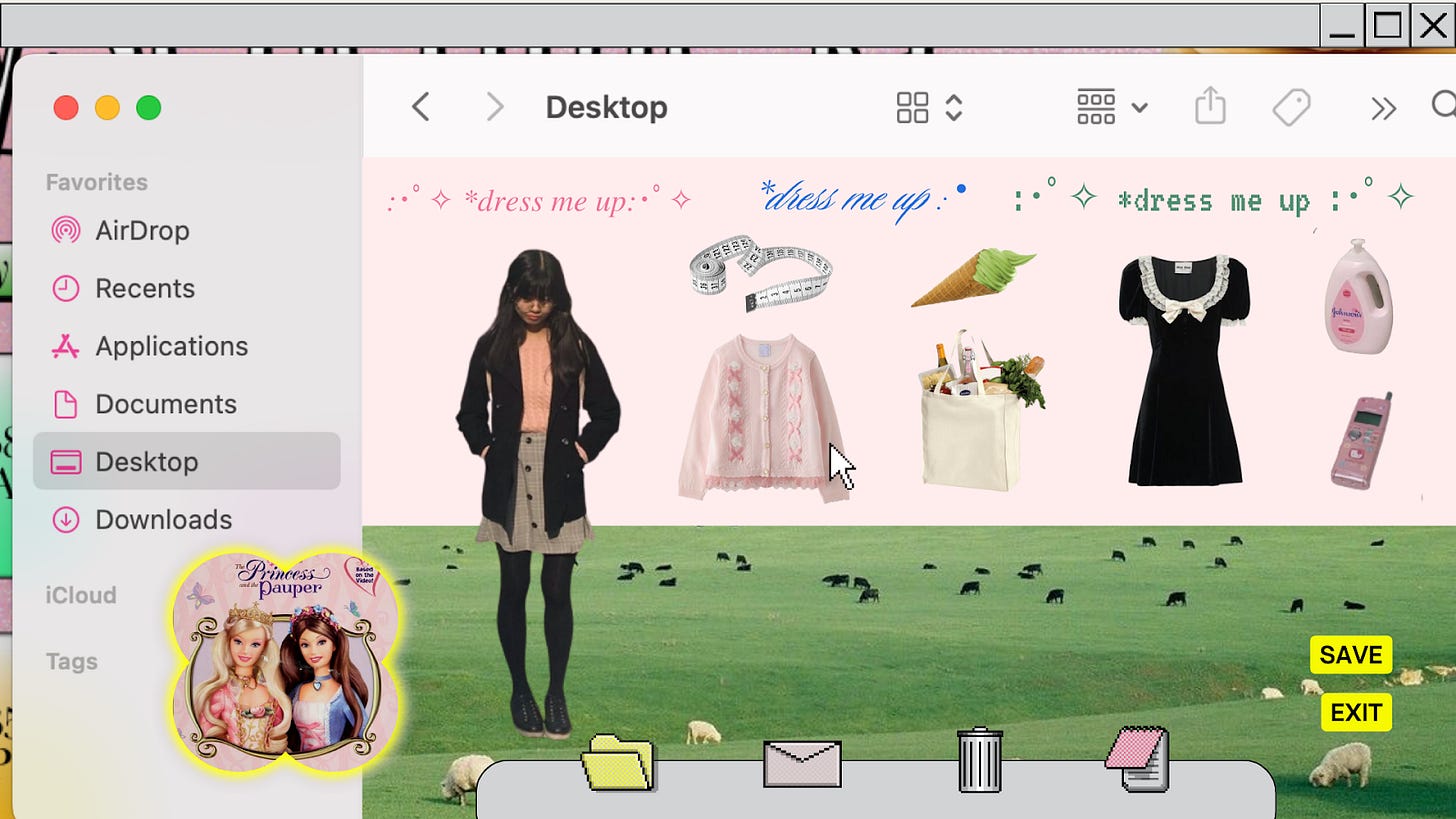Click the iCloud section header

80,595
